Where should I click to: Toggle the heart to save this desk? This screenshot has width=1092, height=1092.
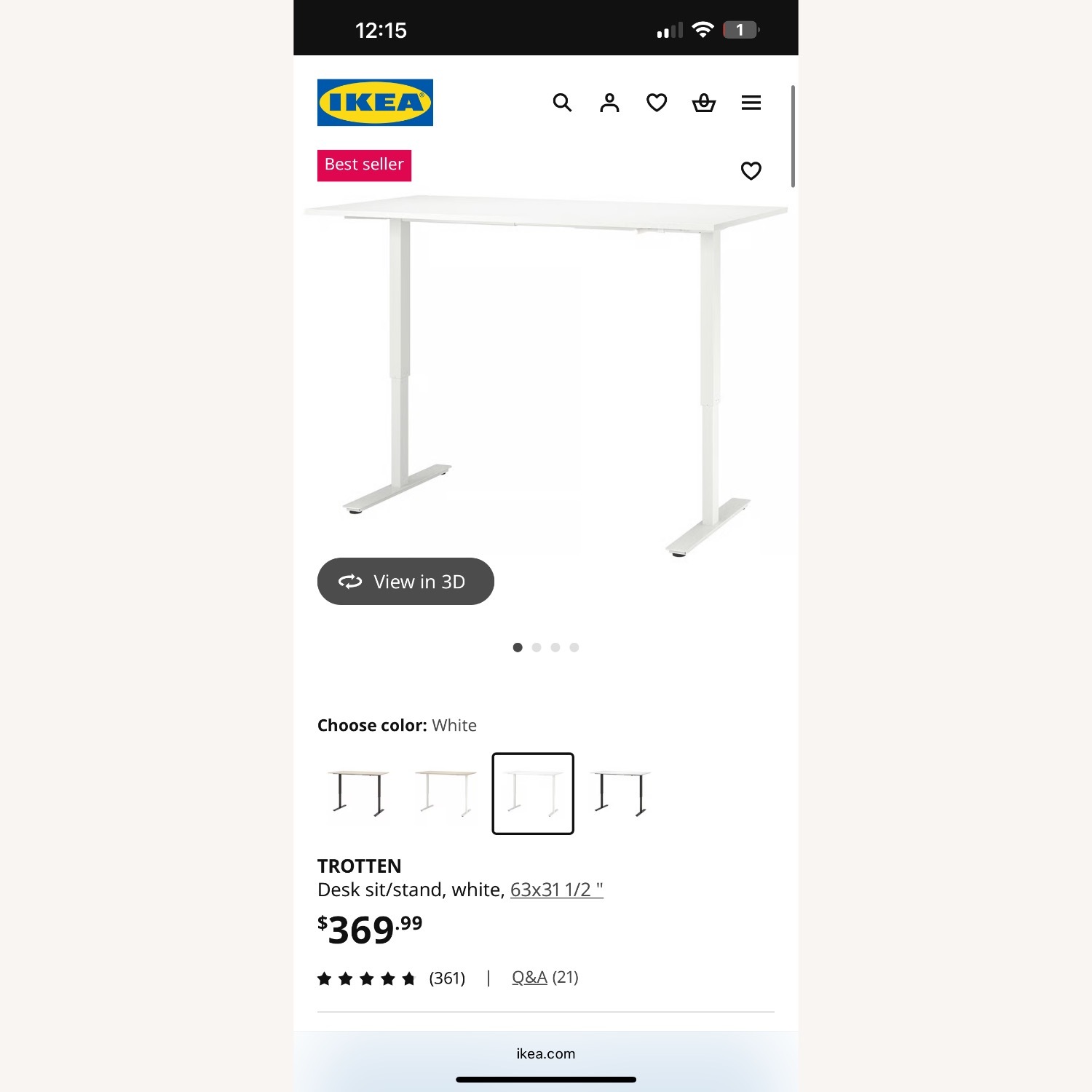751,170
